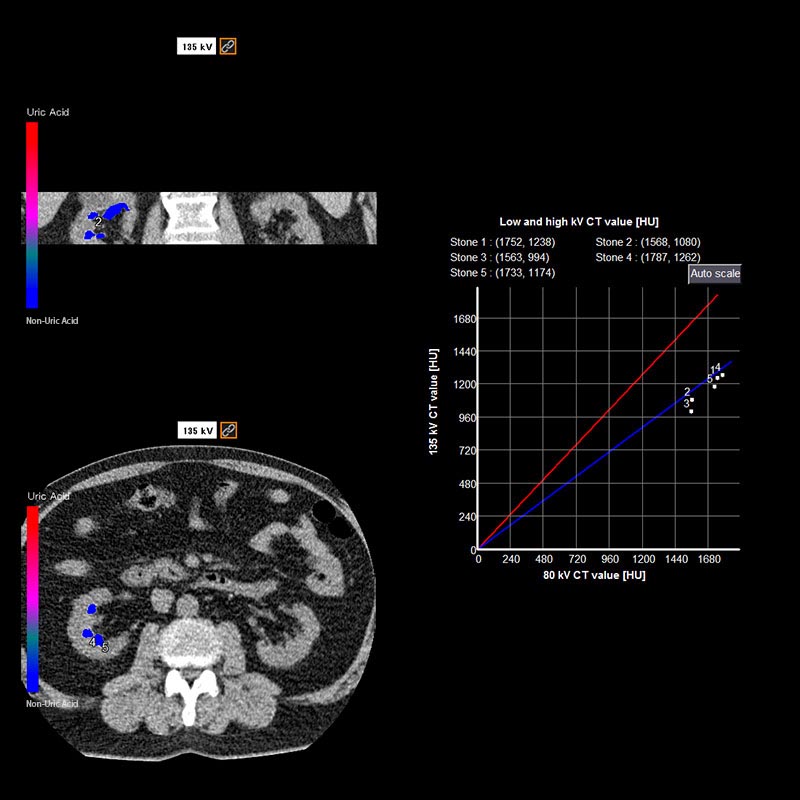Click the bottom Uric Acid color scale bar
The height and width of the screenshot is (800, 800).
33,598
